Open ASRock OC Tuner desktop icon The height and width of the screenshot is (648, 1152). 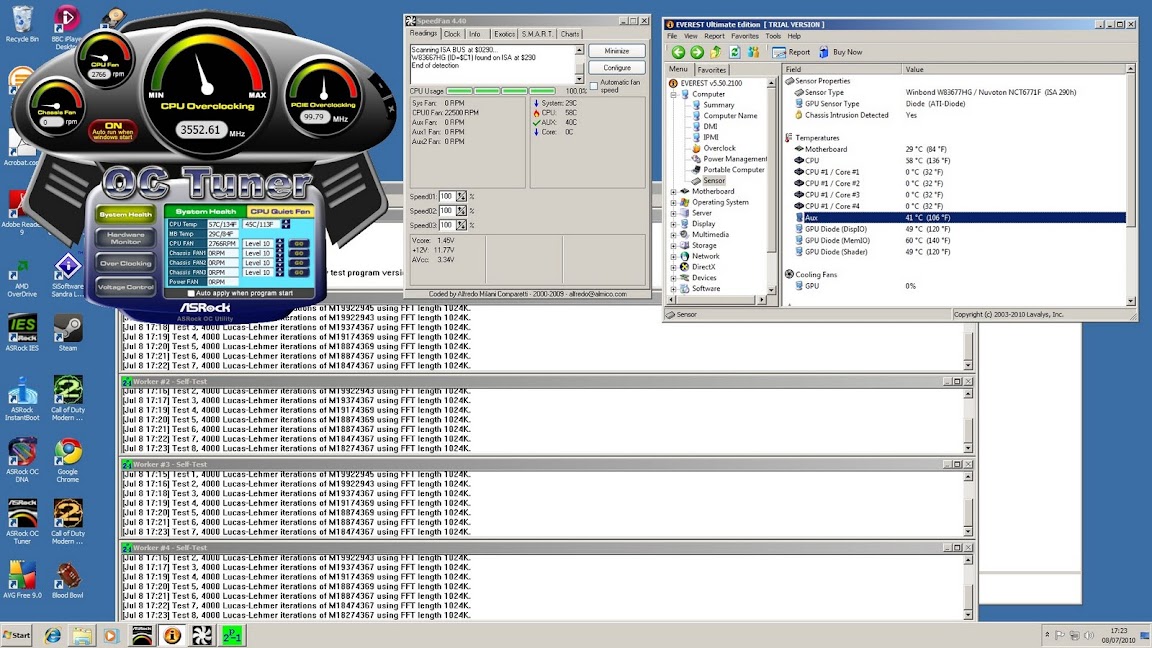pyautogui.click(x=22, y=522)
